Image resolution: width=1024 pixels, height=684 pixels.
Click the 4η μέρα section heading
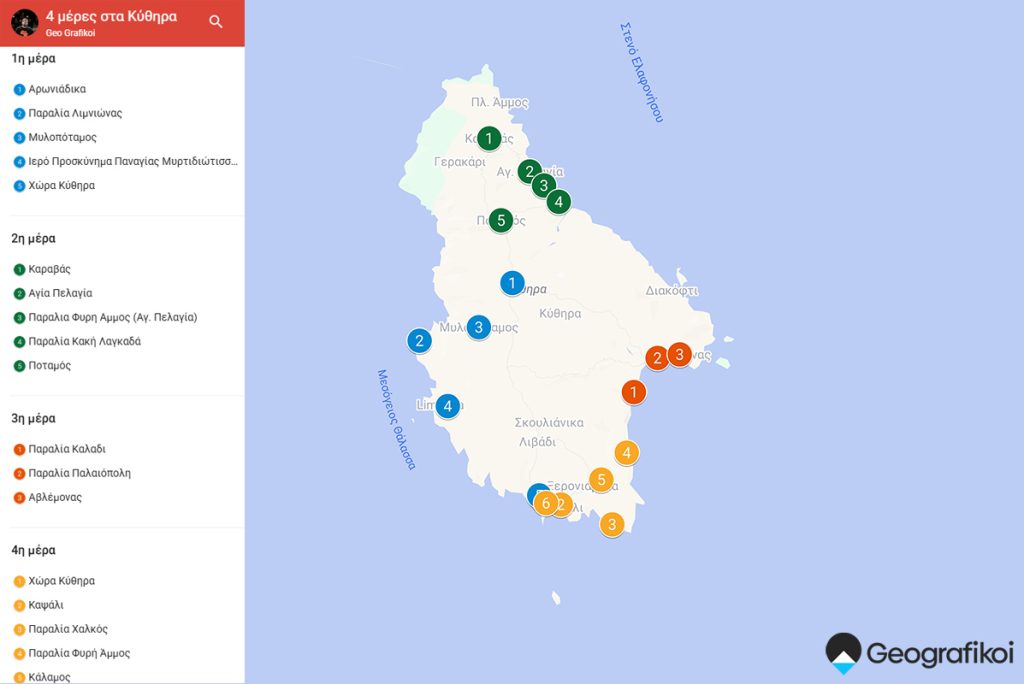point(33,550)
